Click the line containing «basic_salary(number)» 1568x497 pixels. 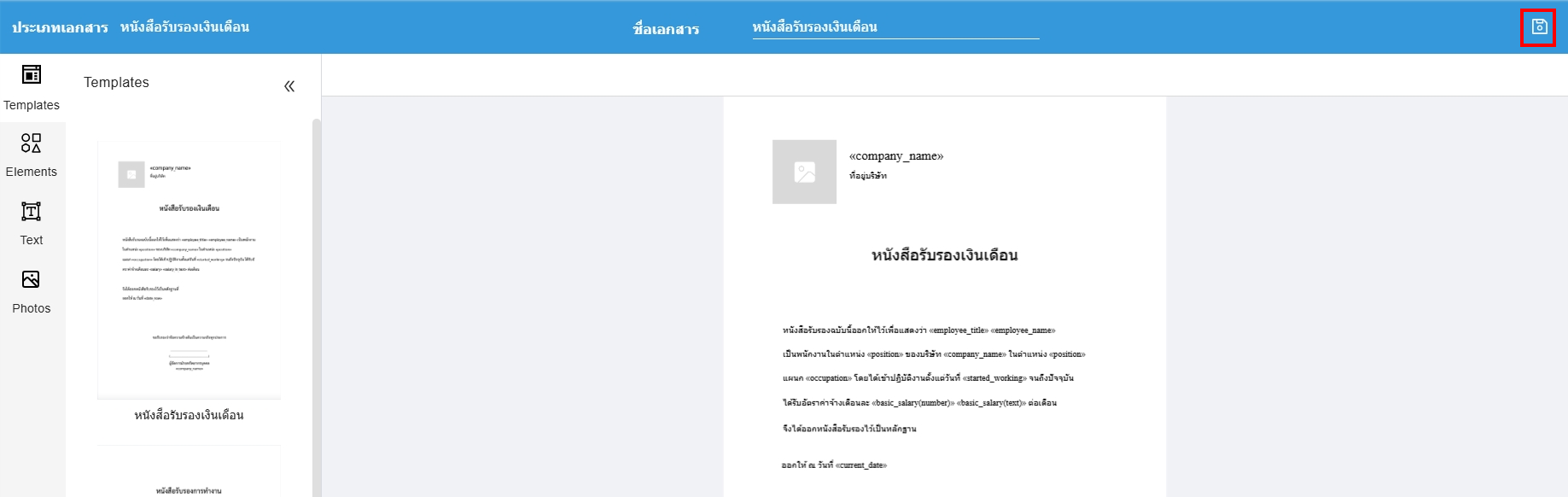tap(919, 403)
